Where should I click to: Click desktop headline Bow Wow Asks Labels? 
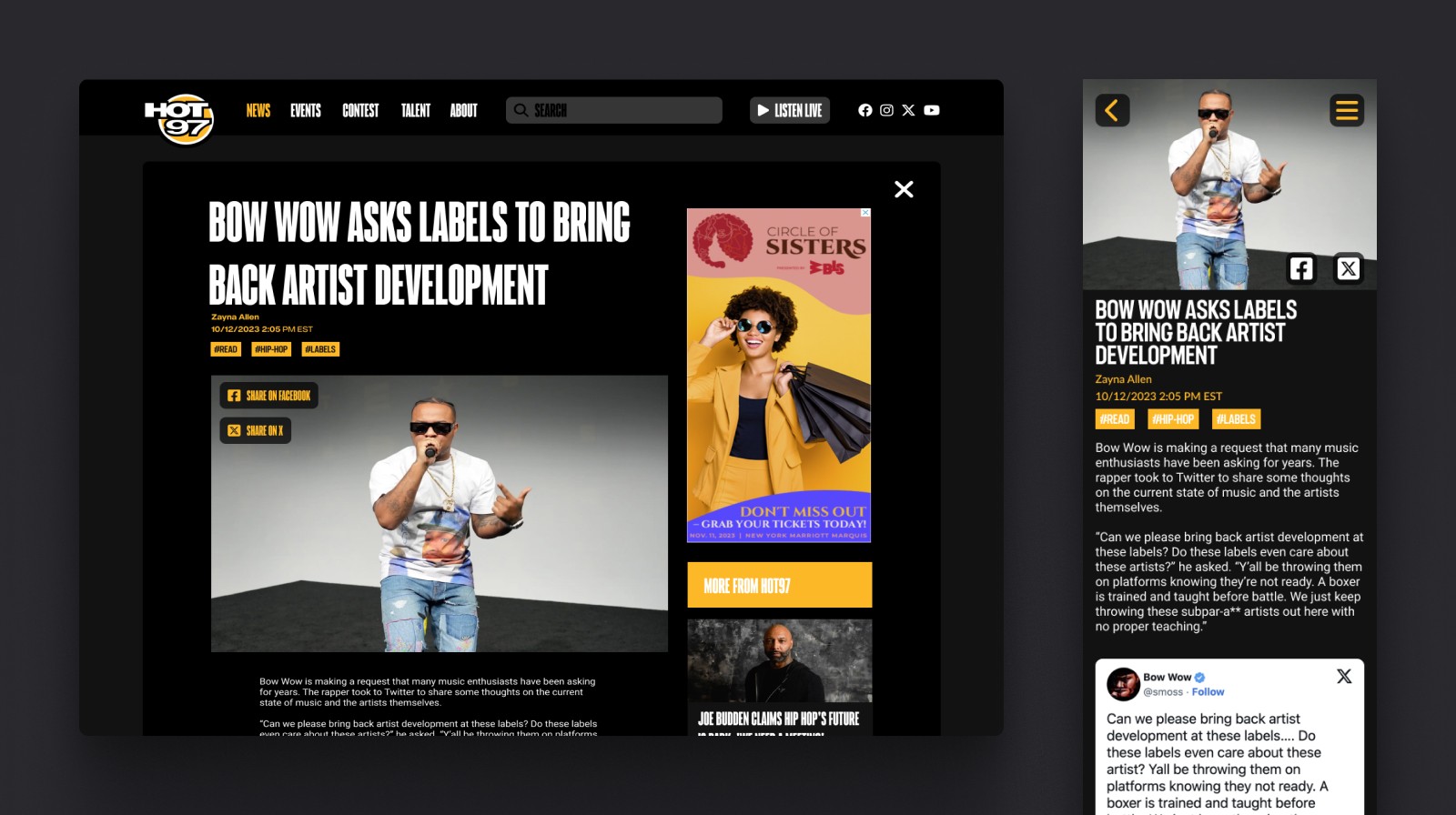coord(420,254)
